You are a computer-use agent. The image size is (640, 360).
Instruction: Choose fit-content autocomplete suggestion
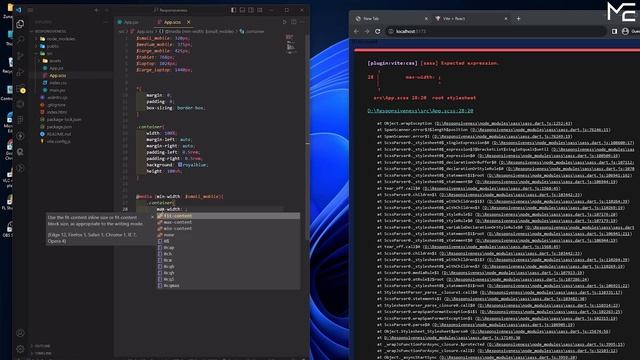tap(228, 216)
